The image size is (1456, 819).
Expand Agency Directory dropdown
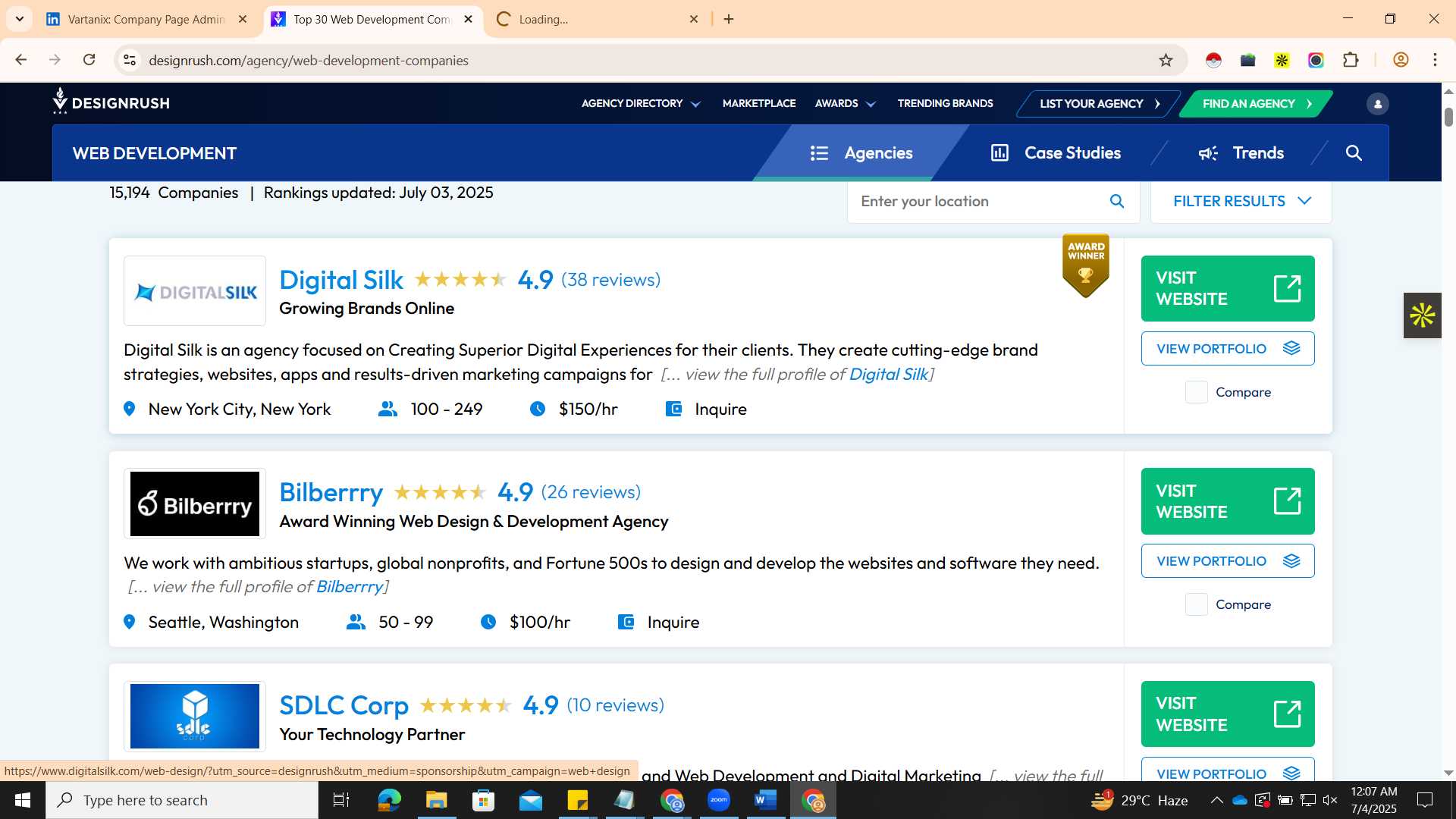click(x=641, y=104)
